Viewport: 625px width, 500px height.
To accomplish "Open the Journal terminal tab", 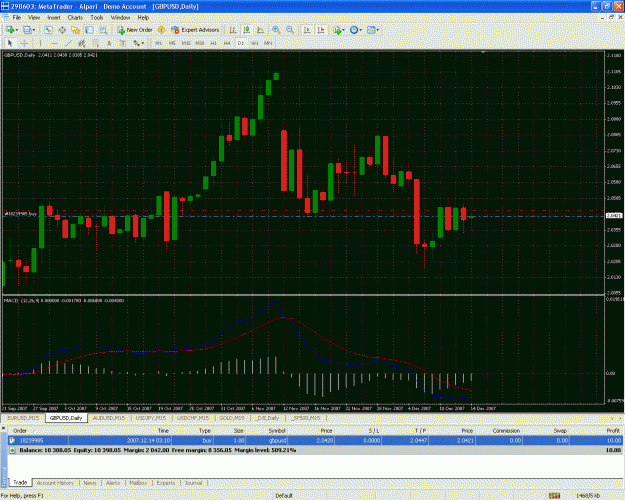I will pos(193,483).
